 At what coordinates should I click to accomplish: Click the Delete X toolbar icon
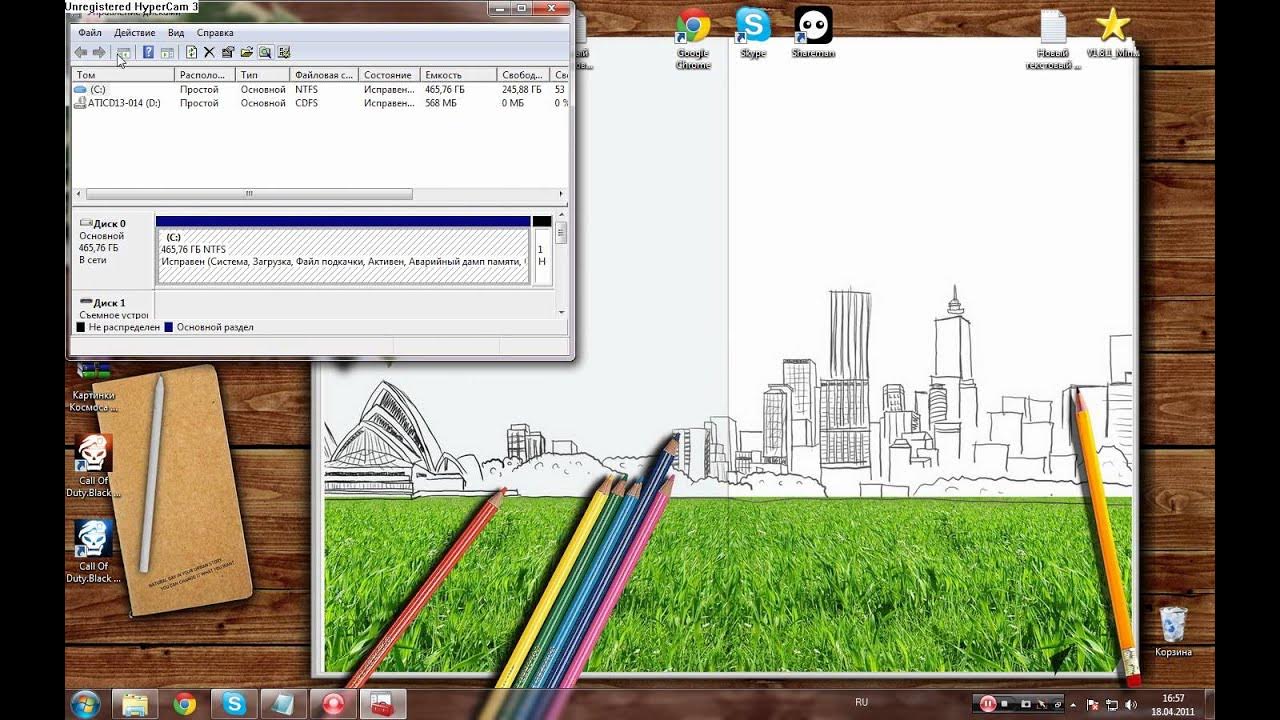pos(209,52)
